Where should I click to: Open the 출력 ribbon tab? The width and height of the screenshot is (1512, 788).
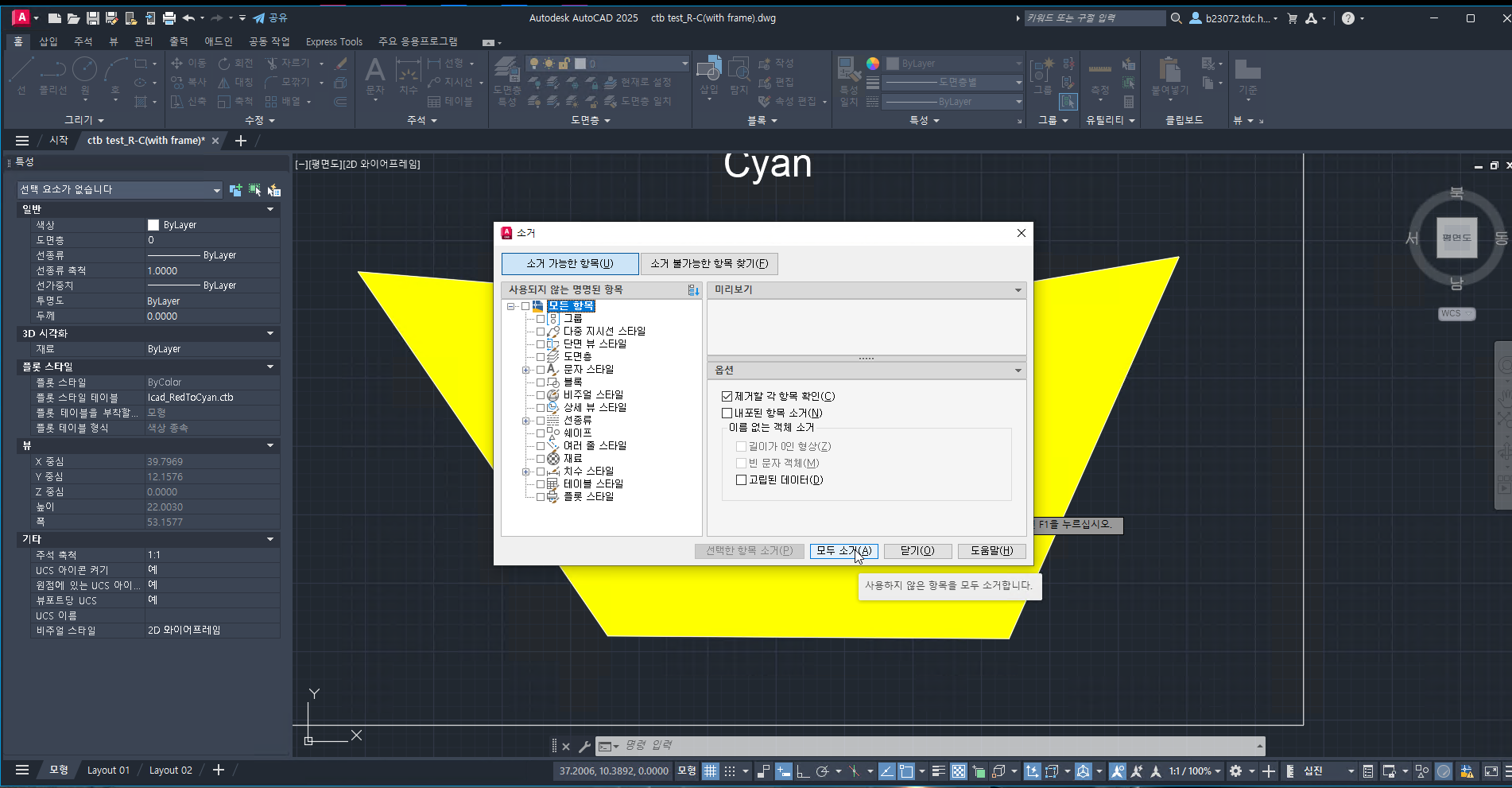pos(179,41)
